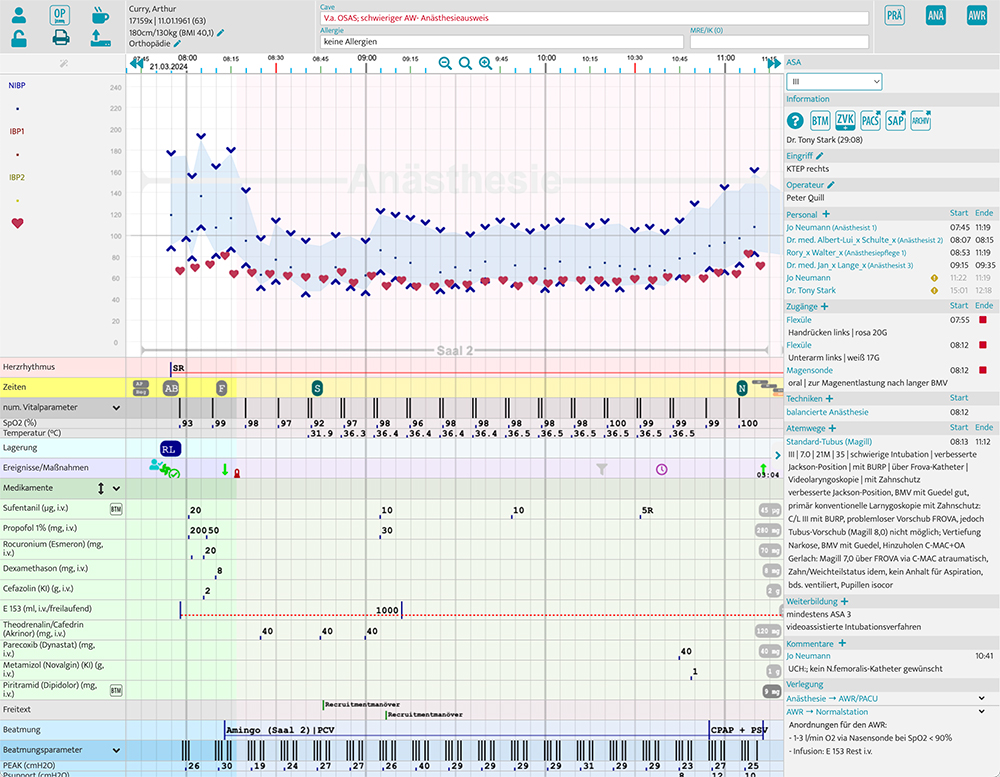Open the balancierte Anästhesie technique link
The height and width of the screenshot is (777, 1000).
827,412
